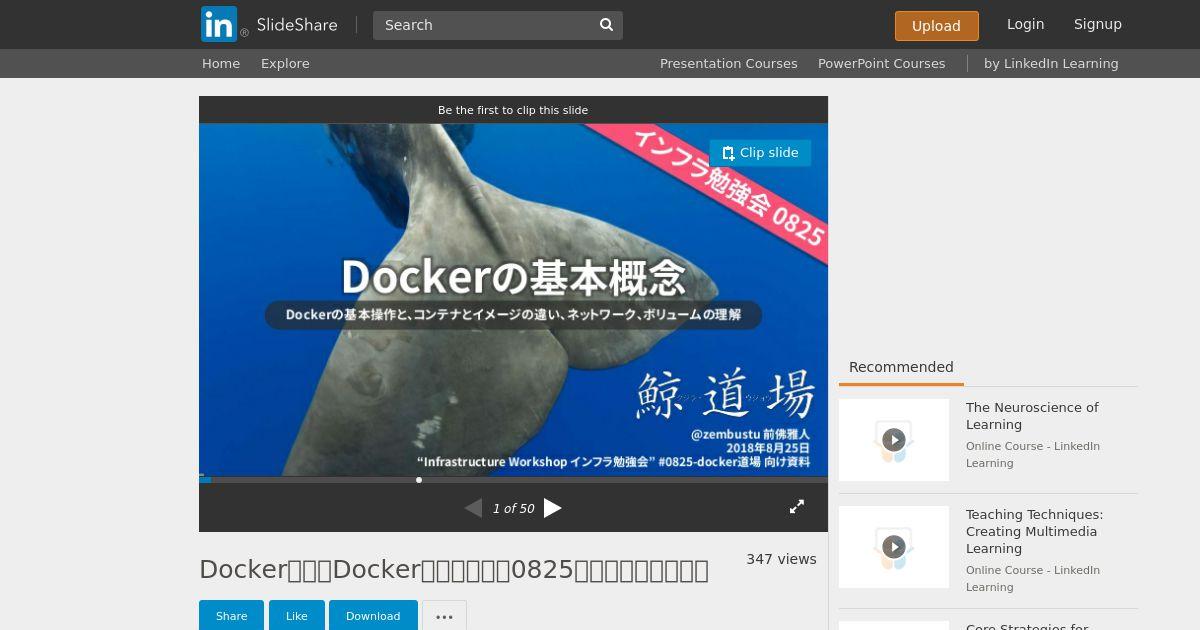Image resolution: width=1200 pixels, height=630 pixels.
Task: Select the Recommended tab
Action: (x=901, y=367)
